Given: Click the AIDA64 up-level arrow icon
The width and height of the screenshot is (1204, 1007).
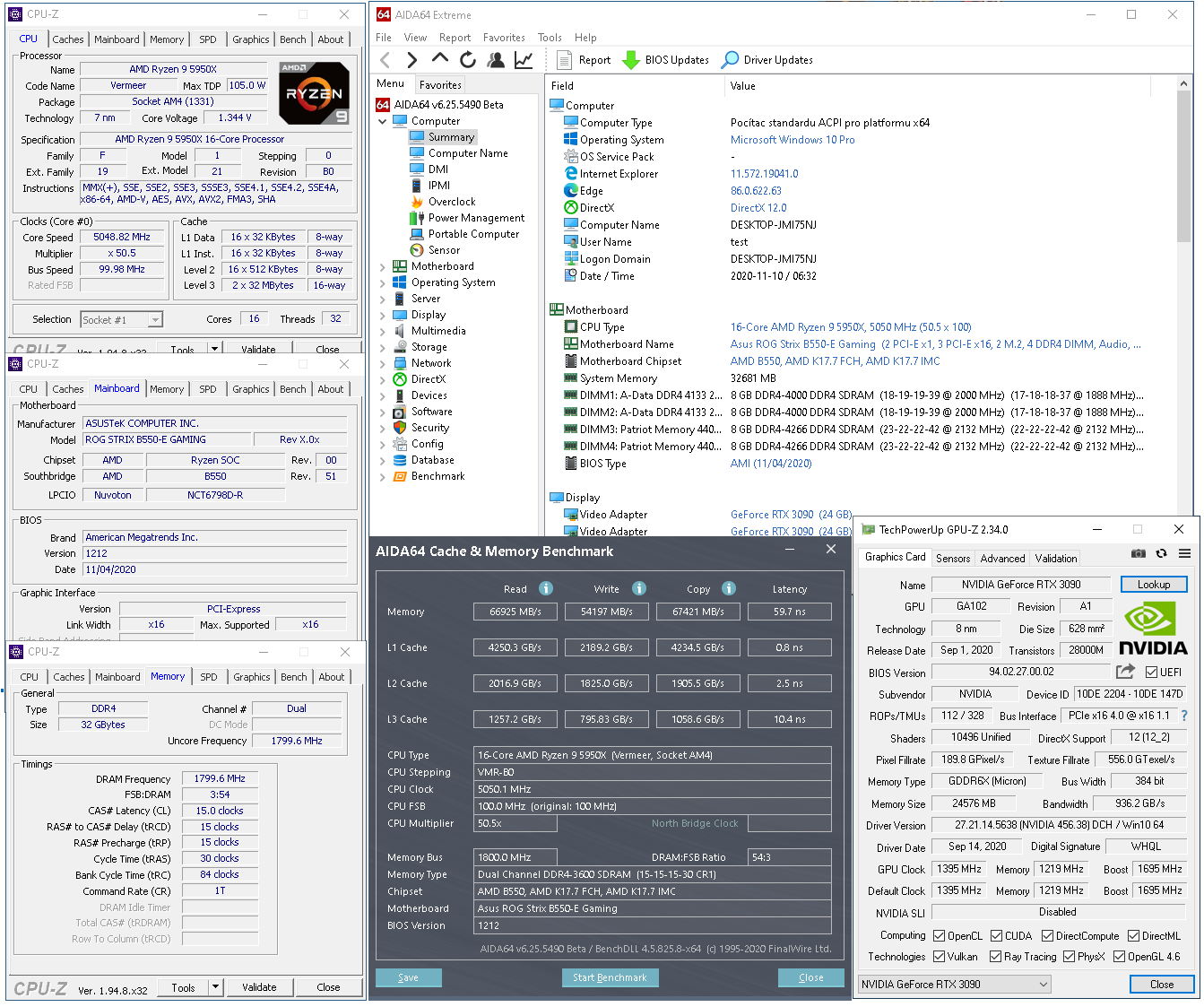Looking at the screenshot, I should point(439,59).
